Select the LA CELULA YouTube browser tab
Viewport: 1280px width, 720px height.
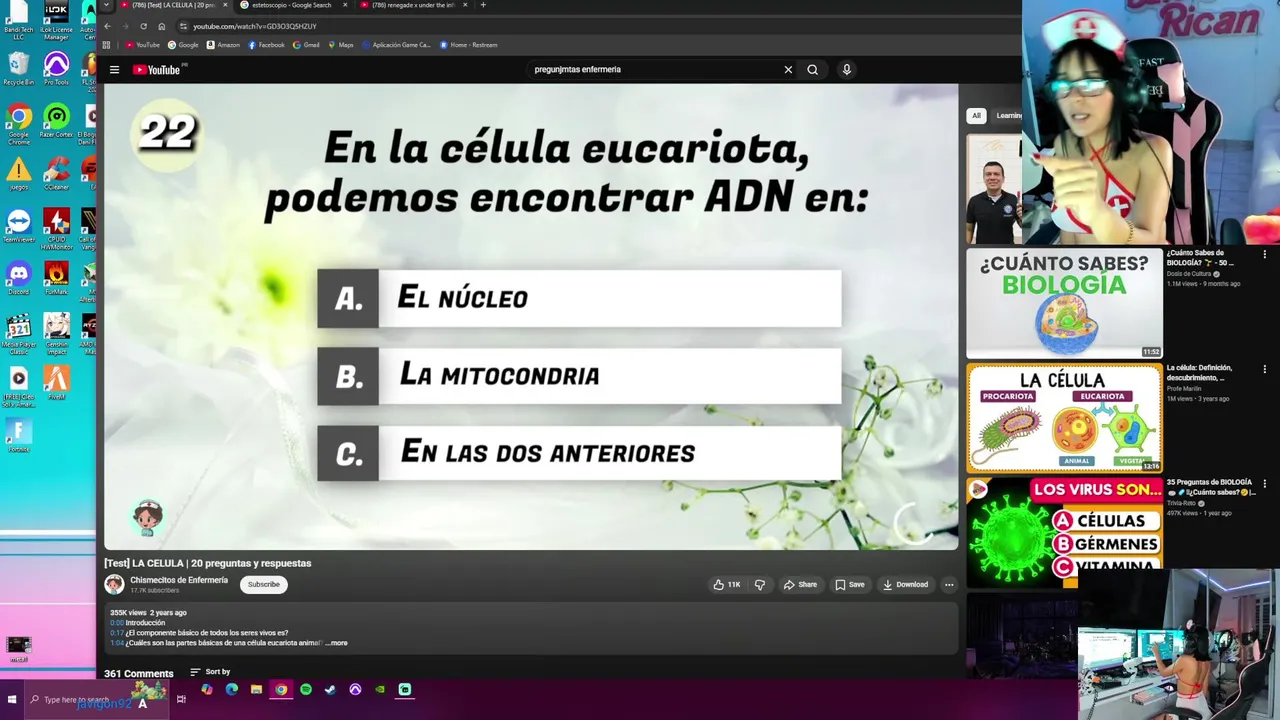click(x=173, y=5)
